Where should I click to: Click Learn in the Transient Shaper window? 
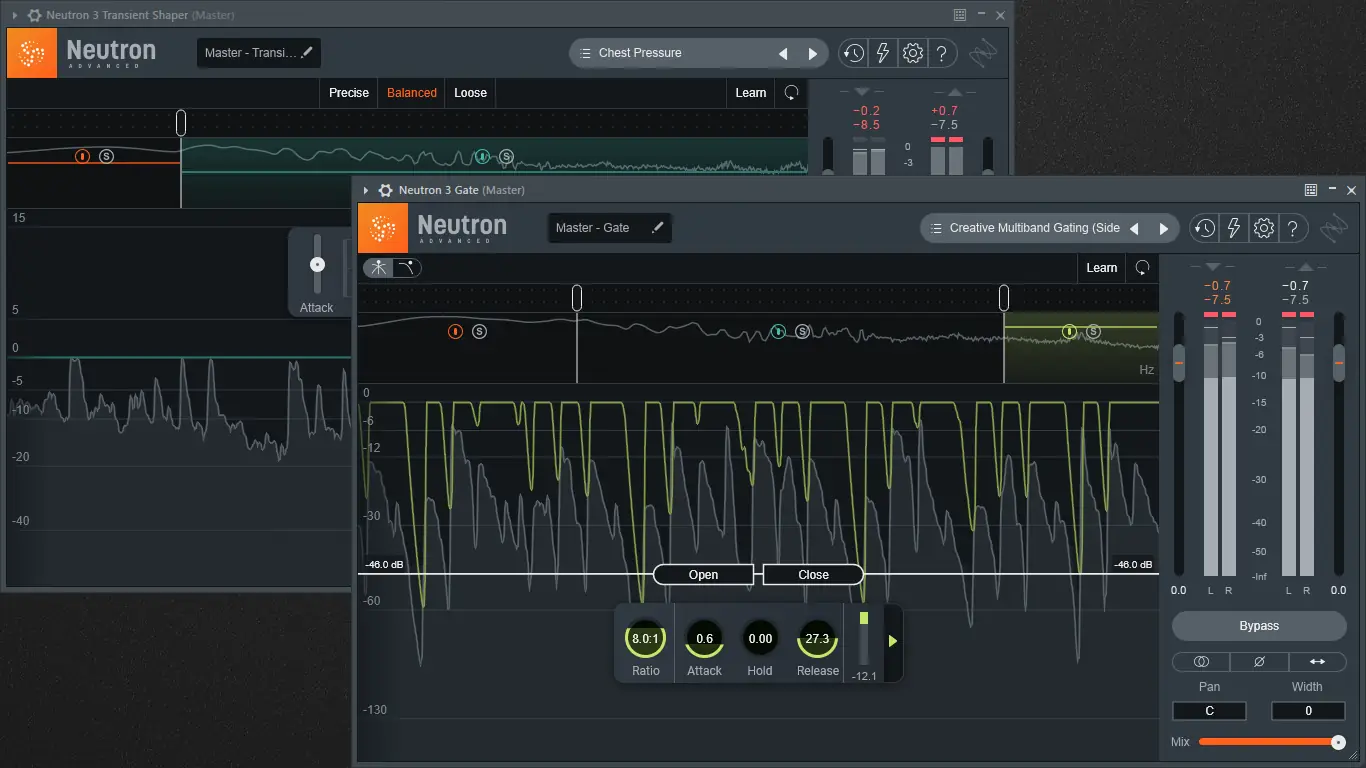tap(750, 92)
